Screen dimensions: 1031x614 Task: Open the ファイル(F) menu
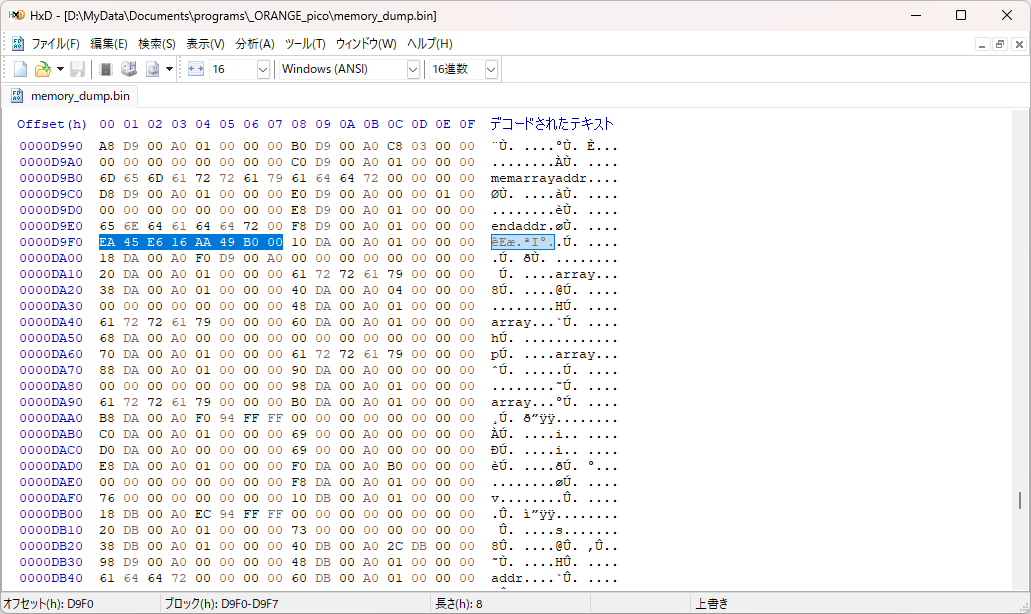click(x=55, y=44)
